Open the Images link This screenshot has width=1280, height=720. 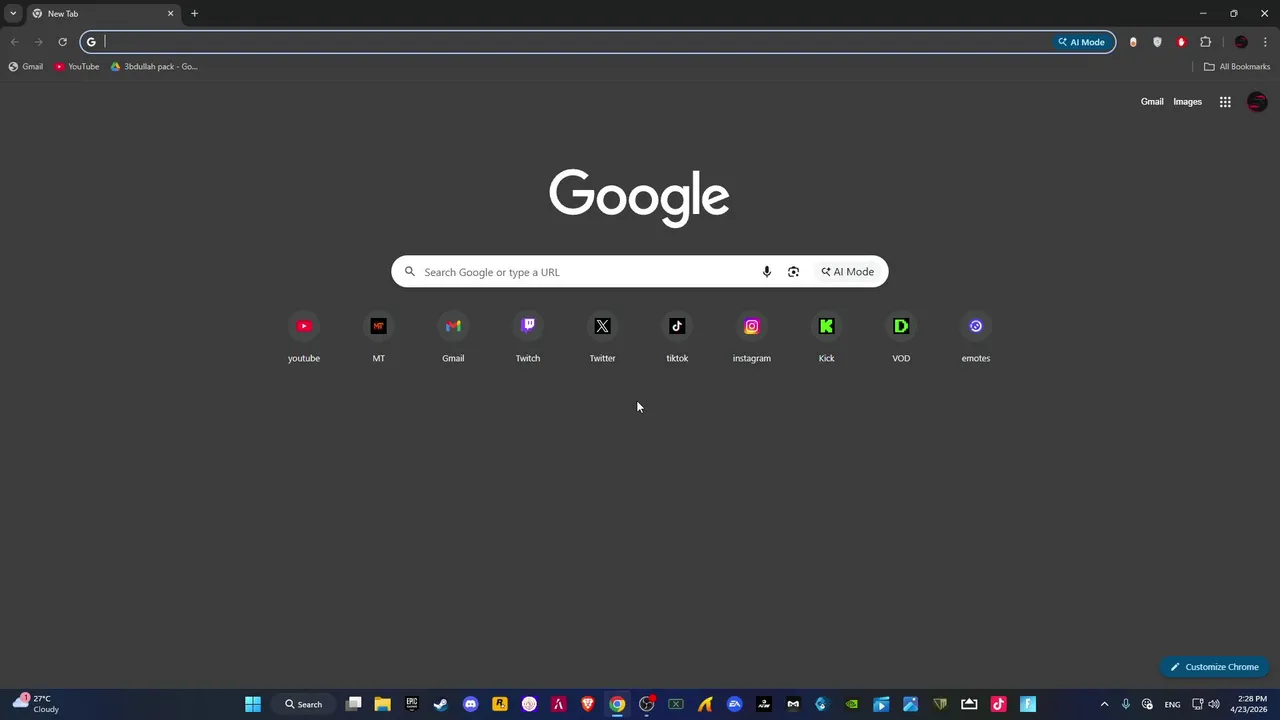click(1187, 102)
